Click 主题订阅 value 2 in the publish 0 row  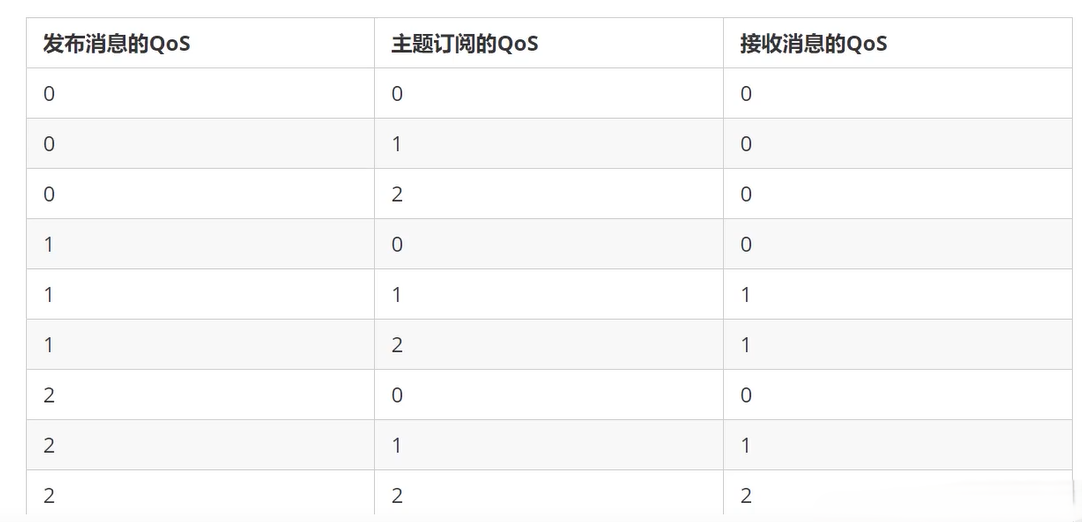pyautogui.click(x=549, y=194)
